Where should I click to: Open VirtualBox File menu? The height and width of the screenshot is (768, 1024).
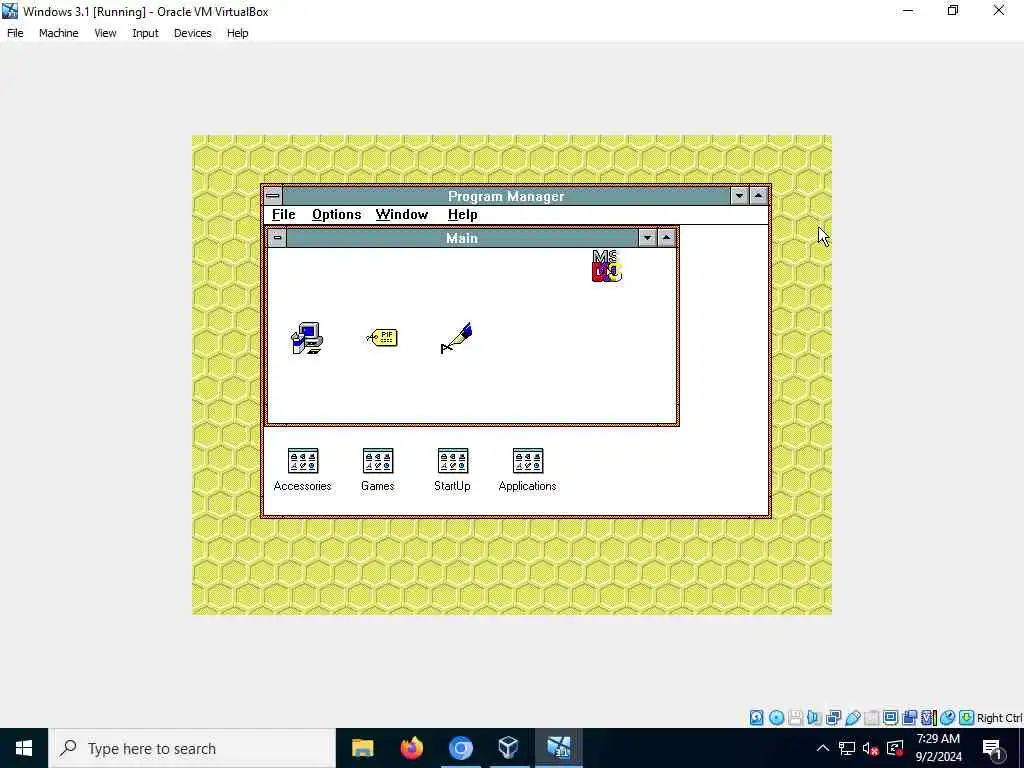15,33
